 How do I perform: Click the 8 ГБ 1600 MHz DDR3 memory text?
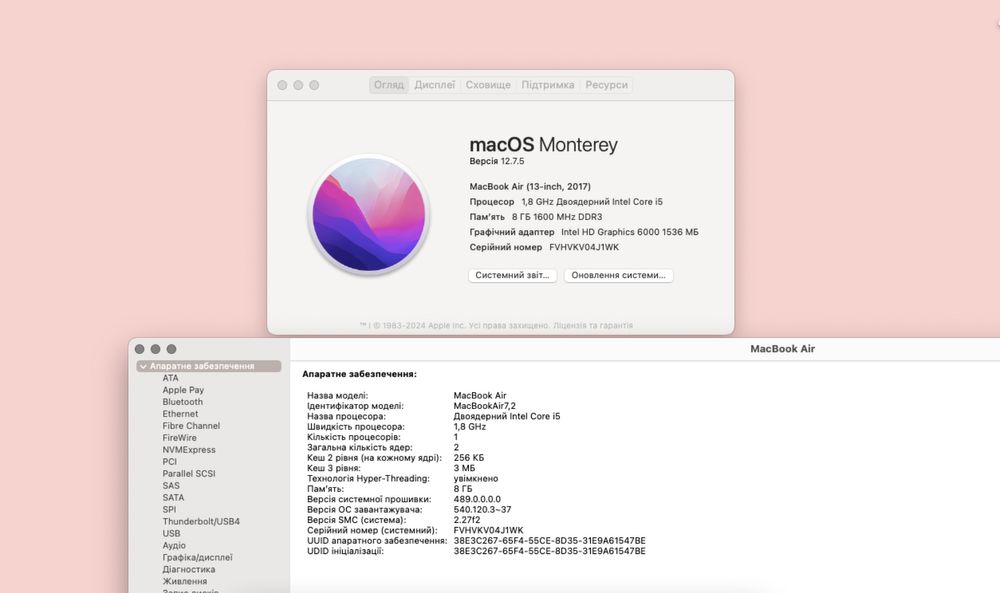pos(557,217)
